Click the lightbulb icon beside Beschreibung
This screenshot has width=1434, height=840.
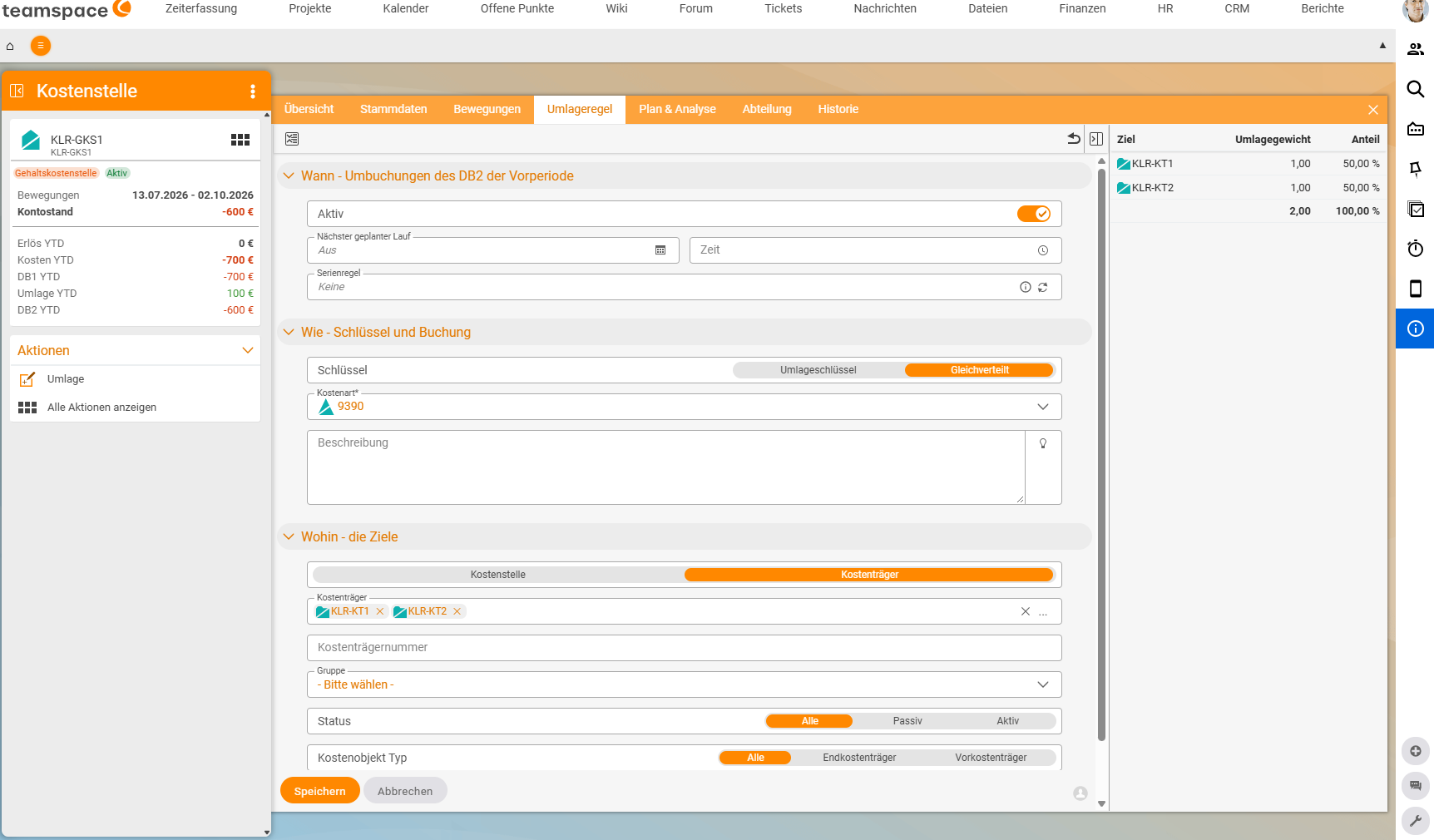click(x=1043, y=443)
